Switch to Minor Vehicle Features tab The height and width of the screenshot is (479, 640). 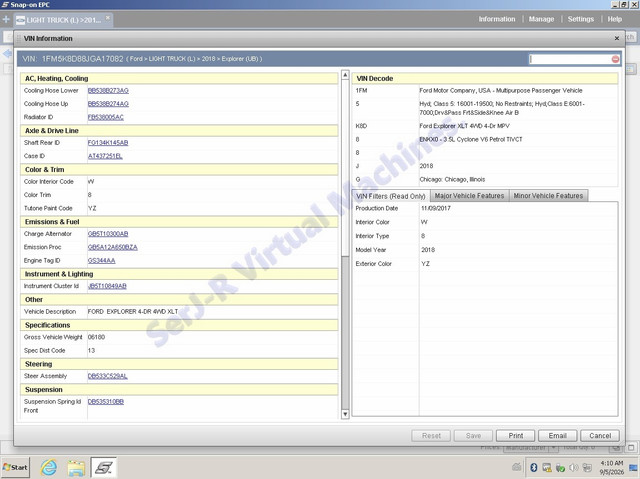548,196
